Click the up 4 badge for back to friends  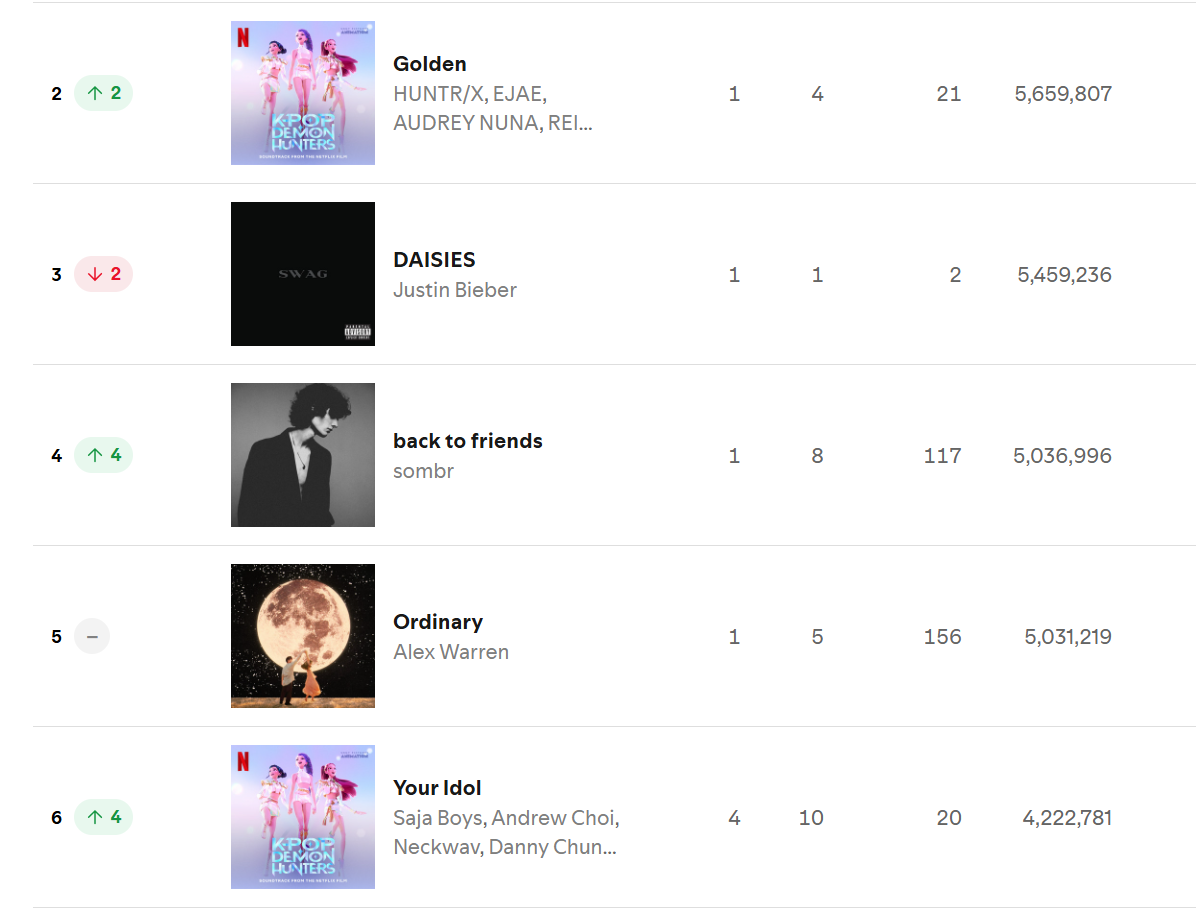(x=103, y=455)
